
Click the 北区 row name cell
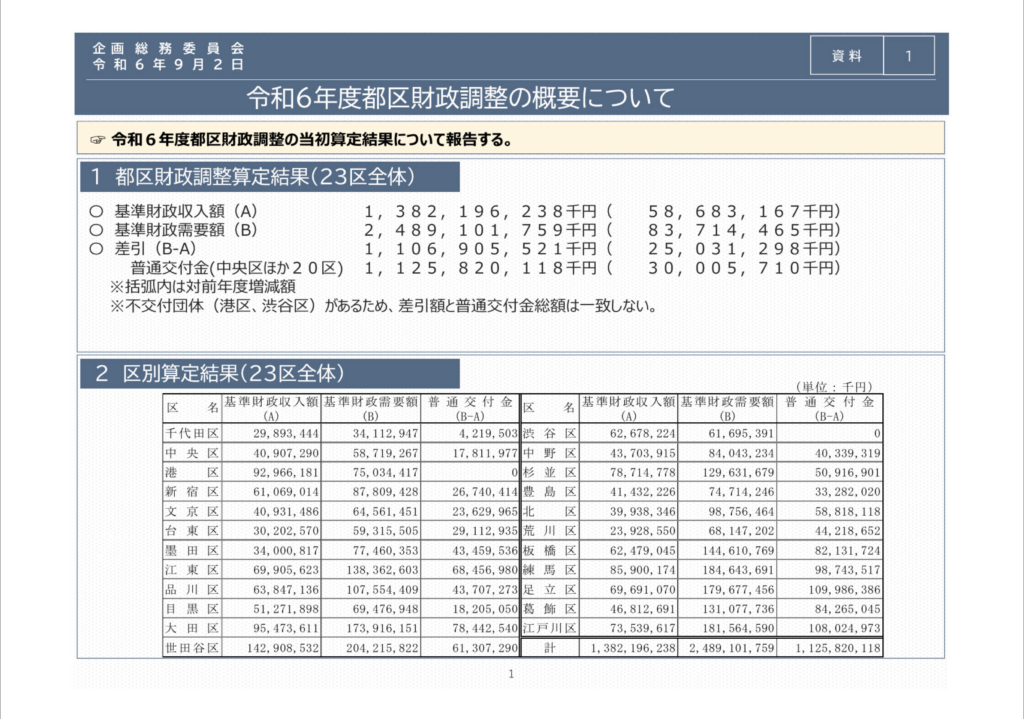(x=550, y=511)
